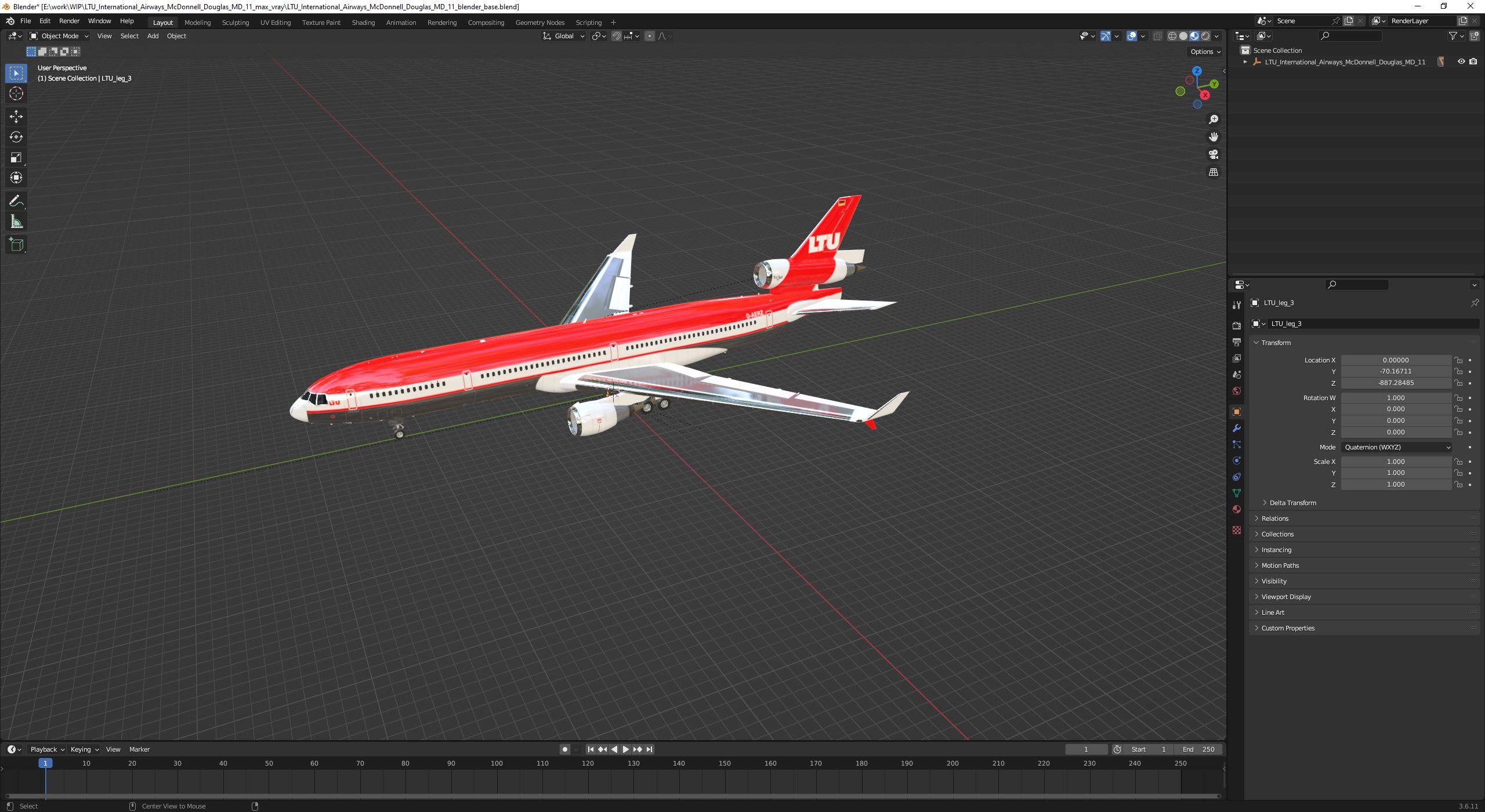
Task: Collapse the Transform panel
Action: click(x=1276, y=343)
